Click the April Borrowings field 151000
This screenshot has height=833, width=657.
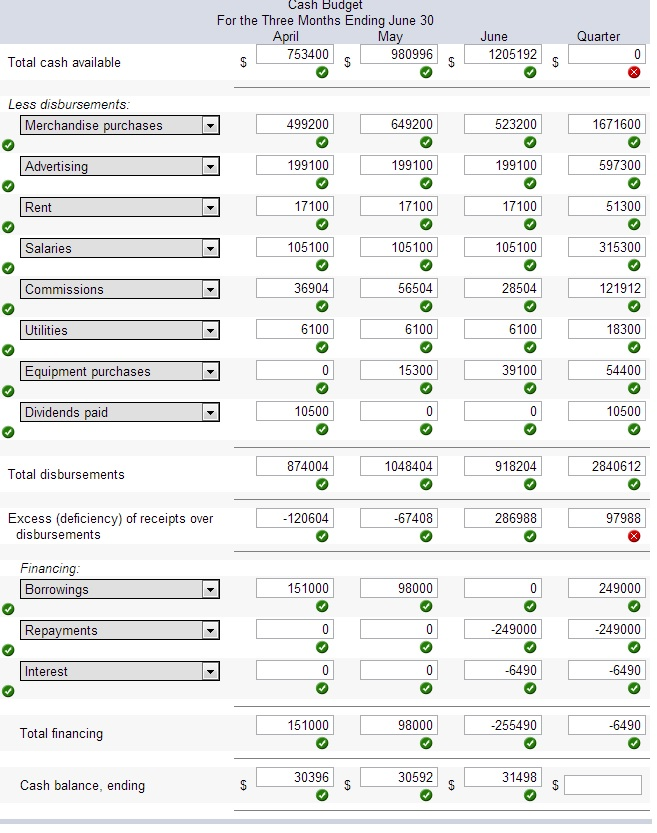[x=295, y=588]
